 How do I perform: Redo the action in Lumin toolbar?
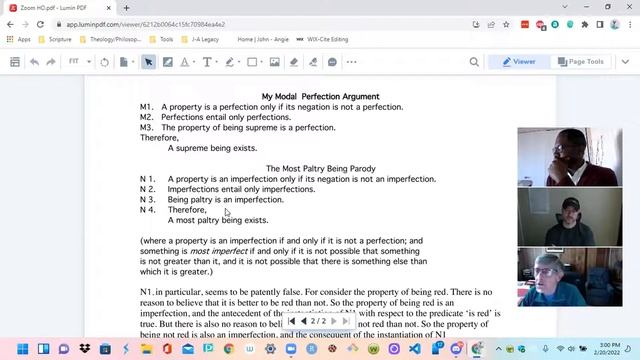point(51,62)
